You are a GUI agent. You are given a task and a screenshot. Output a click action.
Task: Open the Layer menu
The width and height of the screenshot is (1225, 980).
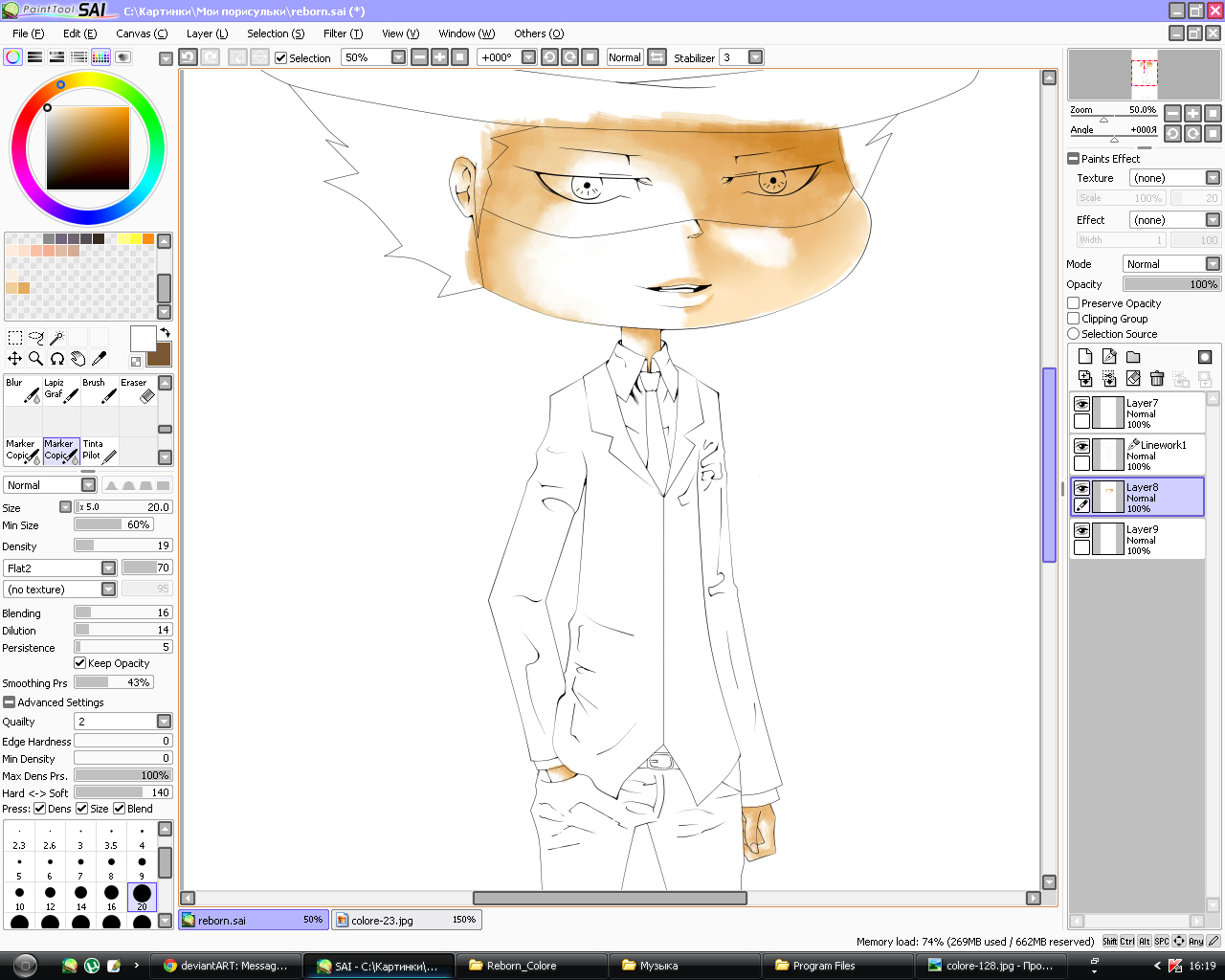click(207, 33)
